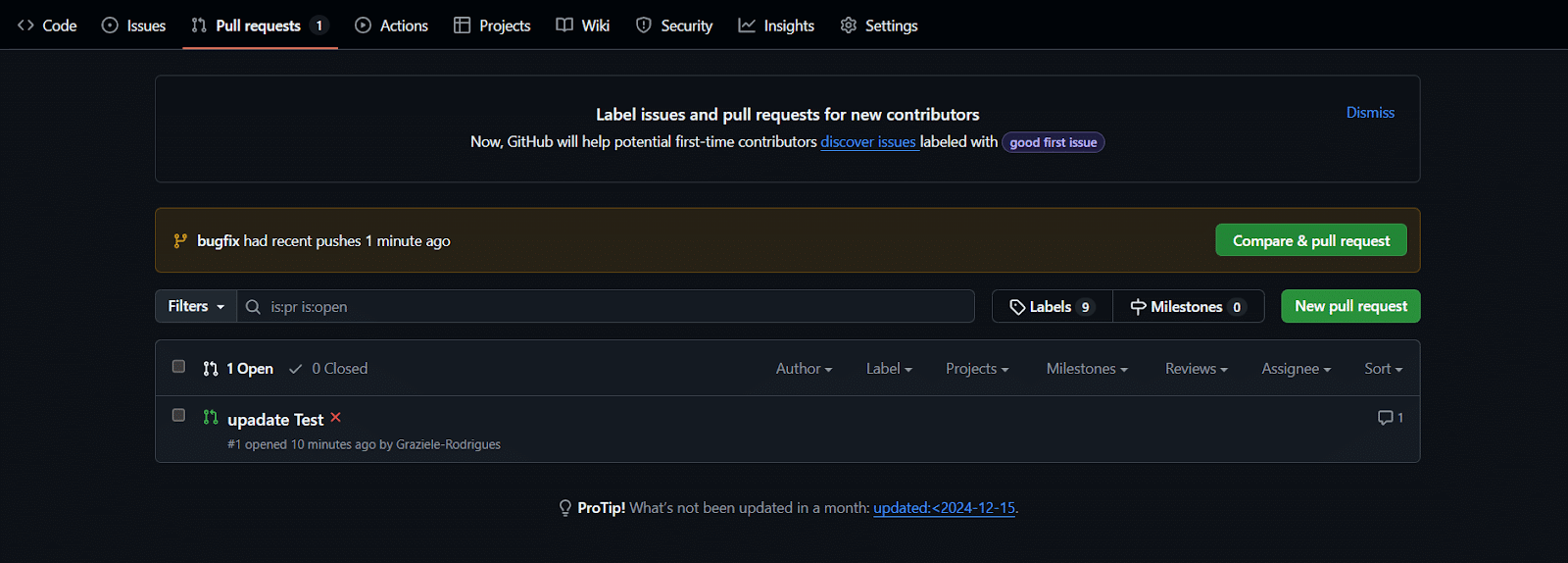Click the red failed-check X beside upadate Test
The image size is (1568, 563).
tap(335, 418)
